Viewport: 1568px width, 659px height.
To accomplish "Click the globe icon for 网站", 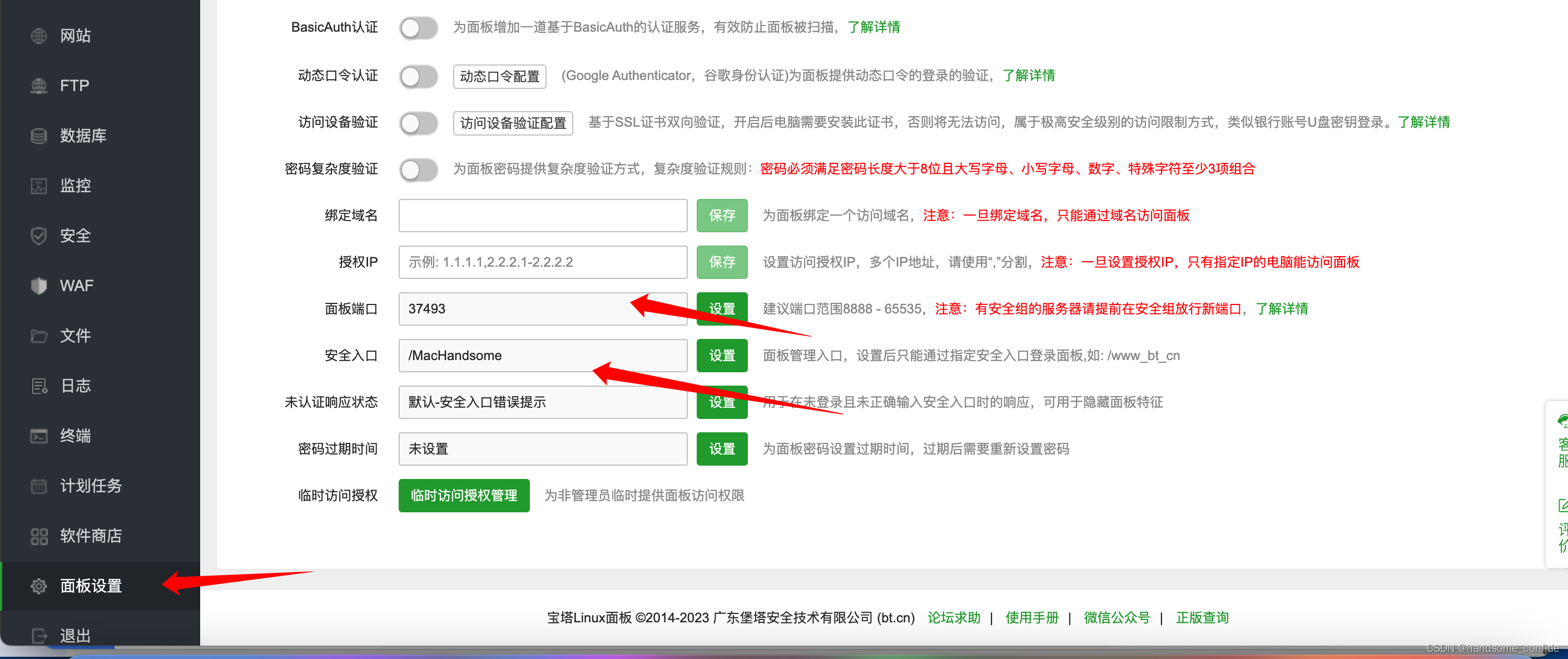I will click(x=38, y=36).
